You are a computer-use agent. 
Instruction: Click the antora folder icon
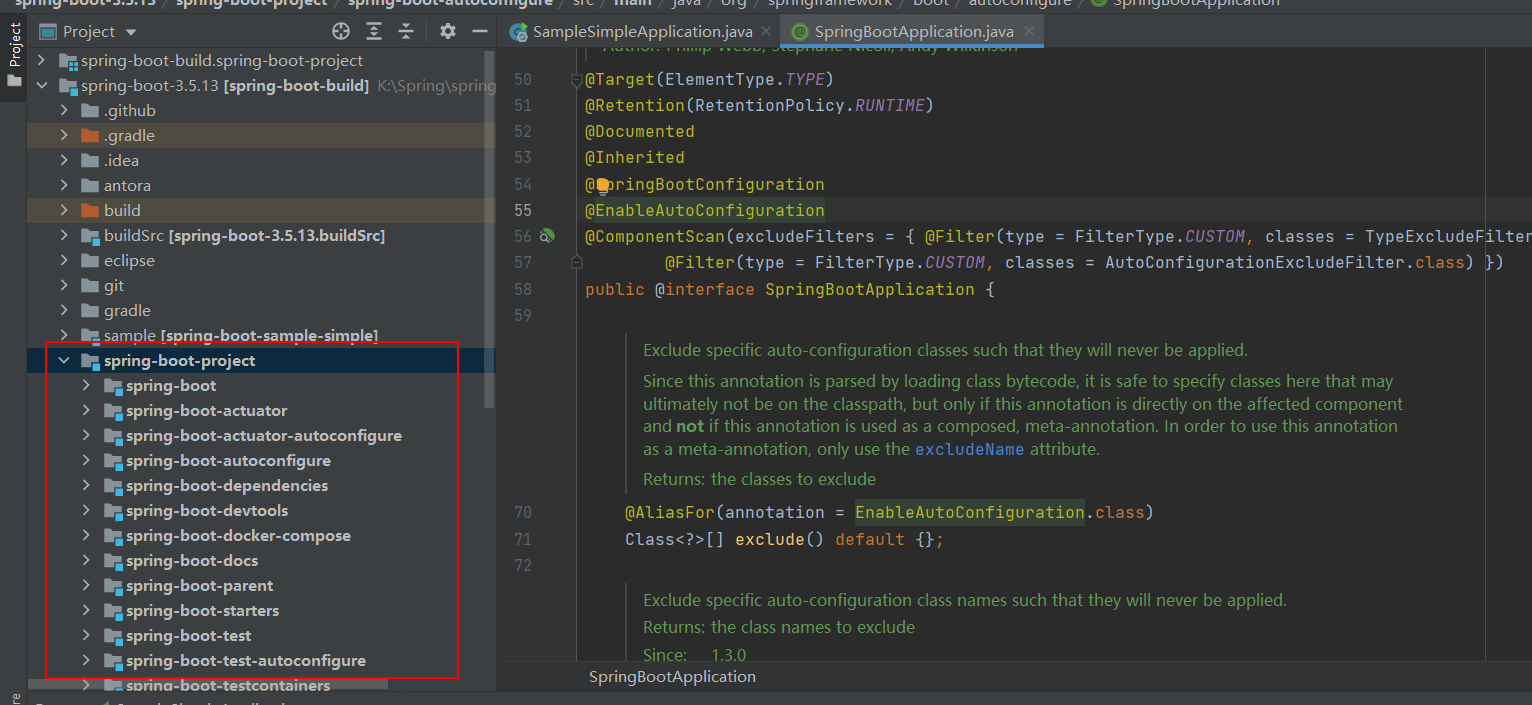coord(90,185)
